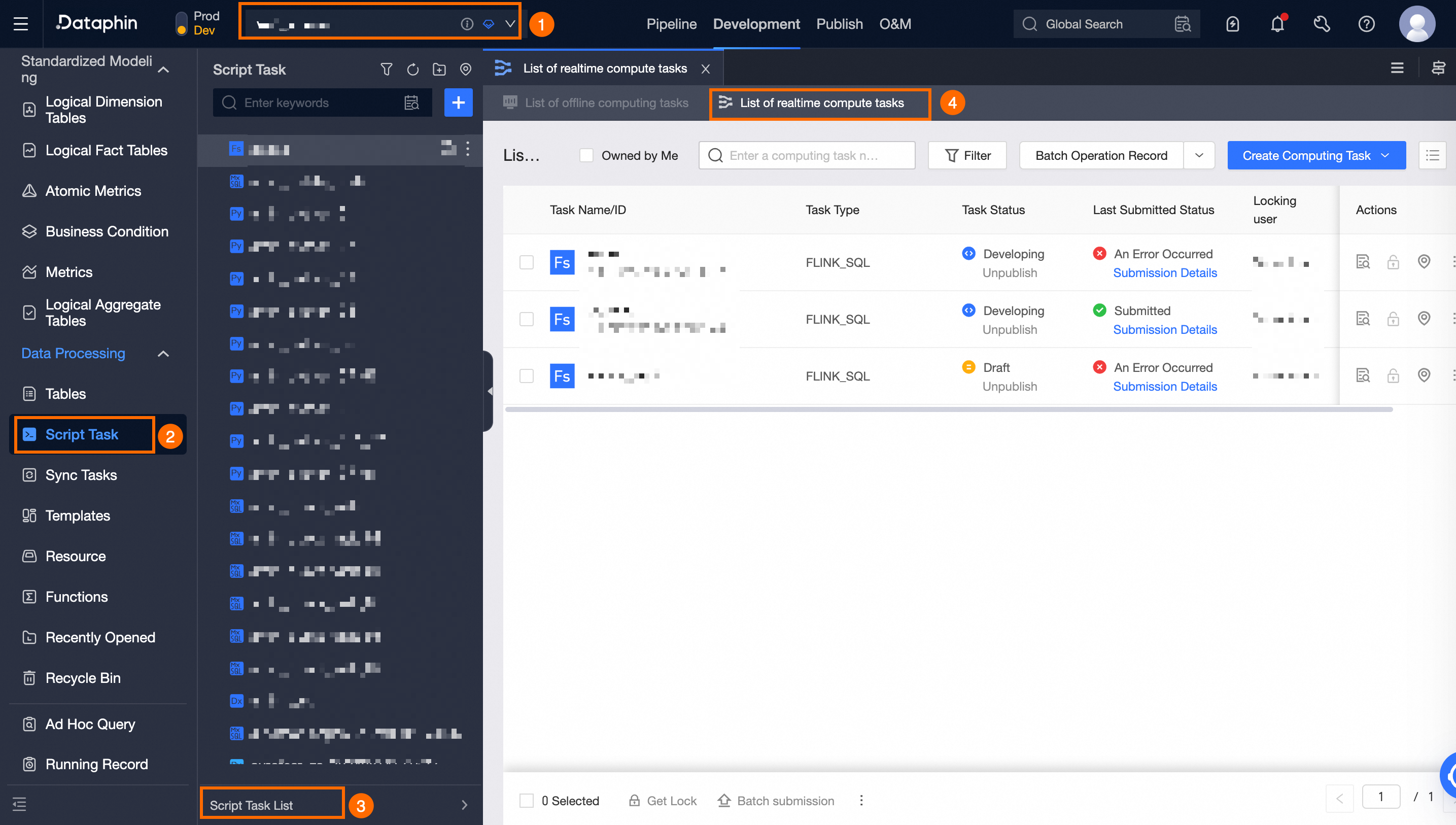The width and height of the screenshot is (1456, 825).
Task: Click the filter funnel icon in Script Task panel
Action: click(387, 69)
